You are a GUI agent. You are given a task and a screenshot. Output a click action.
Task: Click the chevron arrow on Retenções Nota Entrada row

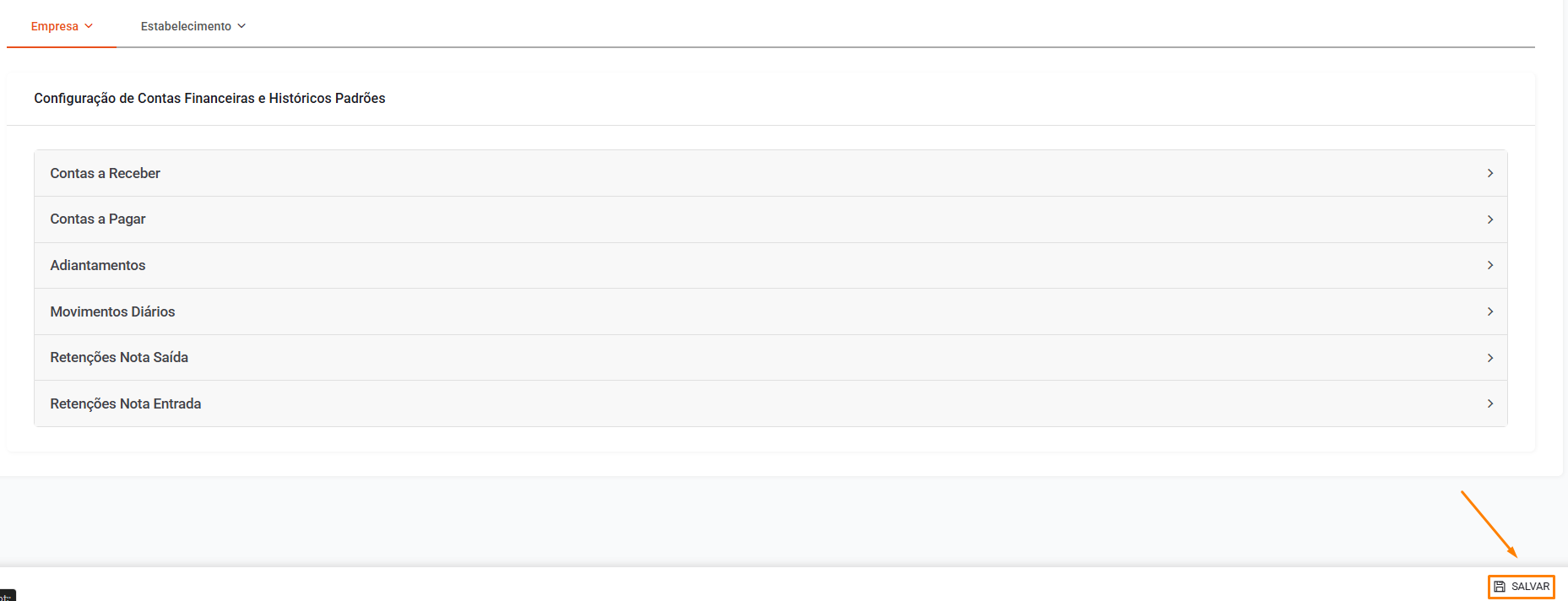tap(1489, 403)
